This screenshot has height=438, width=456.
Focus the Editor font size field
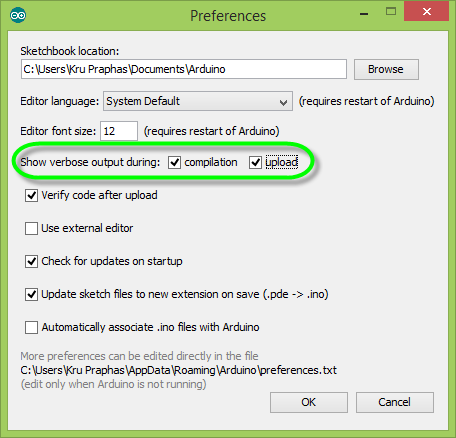[x=119, y=131]
